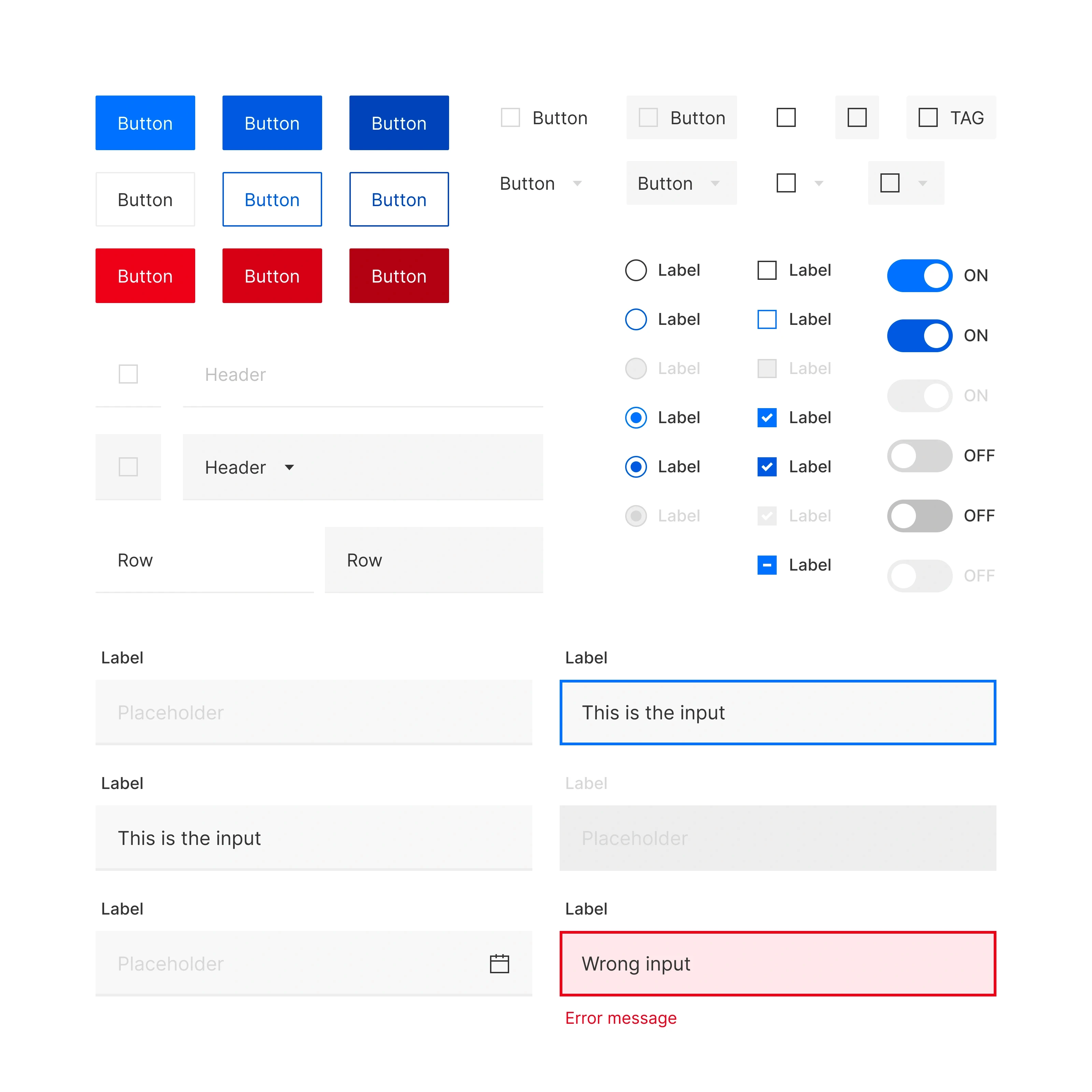Click the calendar icon in date field
Viewport: 1092px width, 1092px height.
point(499,964)
